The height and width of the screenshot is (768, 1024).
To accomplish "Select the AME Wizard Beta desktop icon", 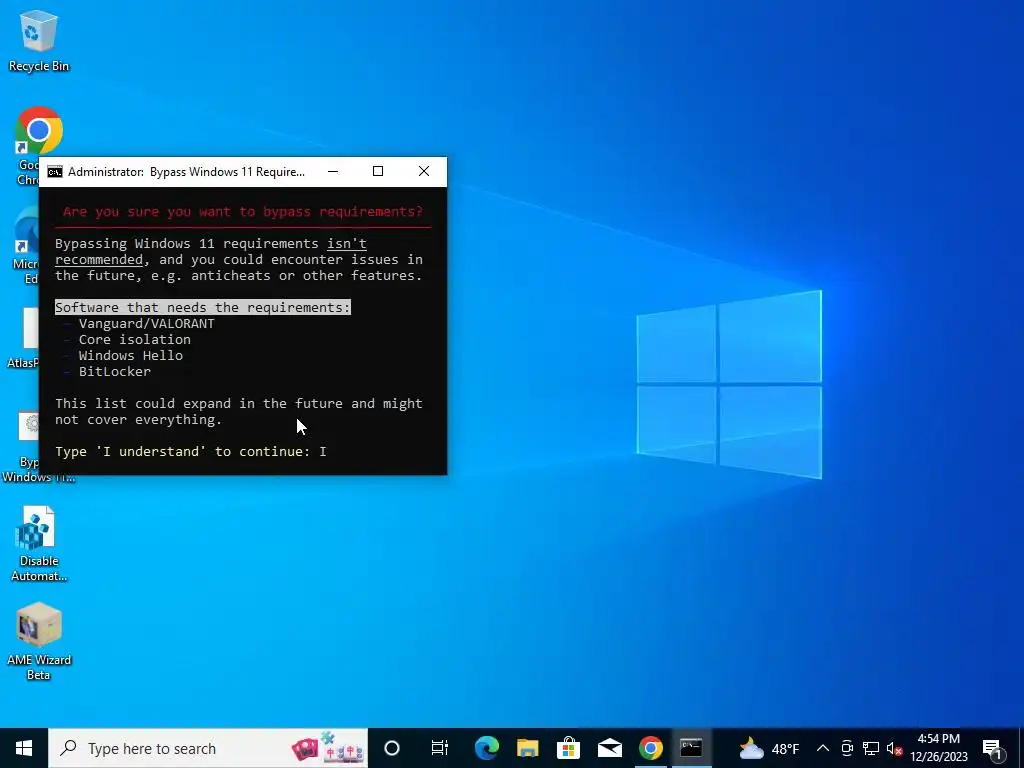I will click(x=39, y=641).
